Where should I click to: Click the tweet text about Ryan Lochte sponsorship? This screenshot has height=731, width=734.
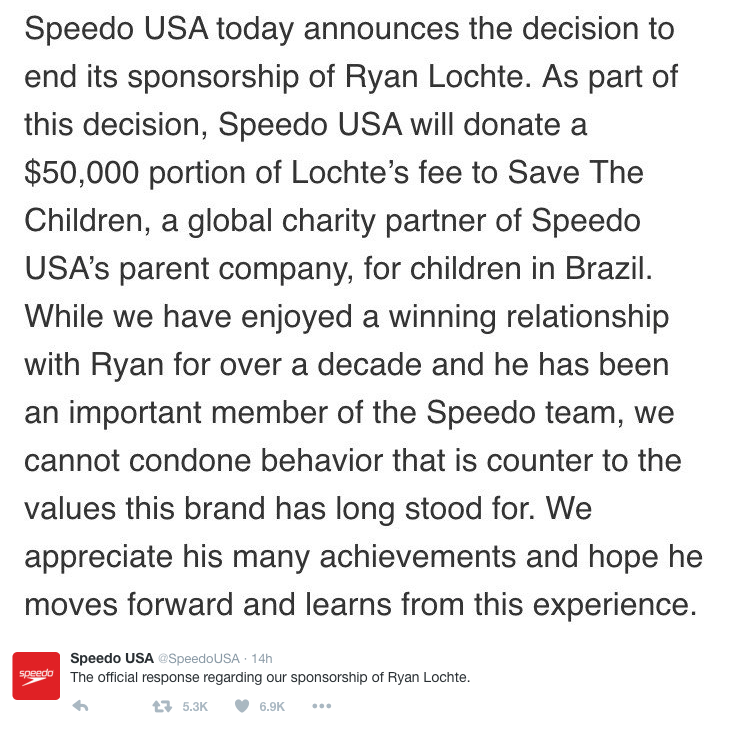click(x=270, y=677)
